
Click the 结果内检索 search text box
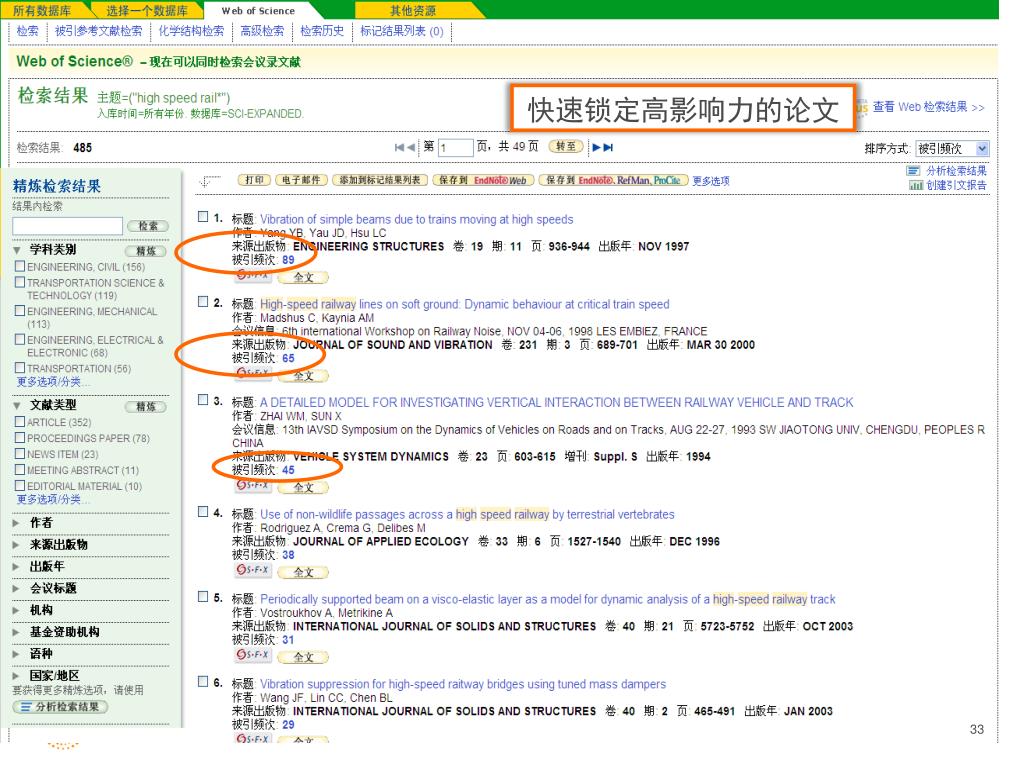coord(67,226)
